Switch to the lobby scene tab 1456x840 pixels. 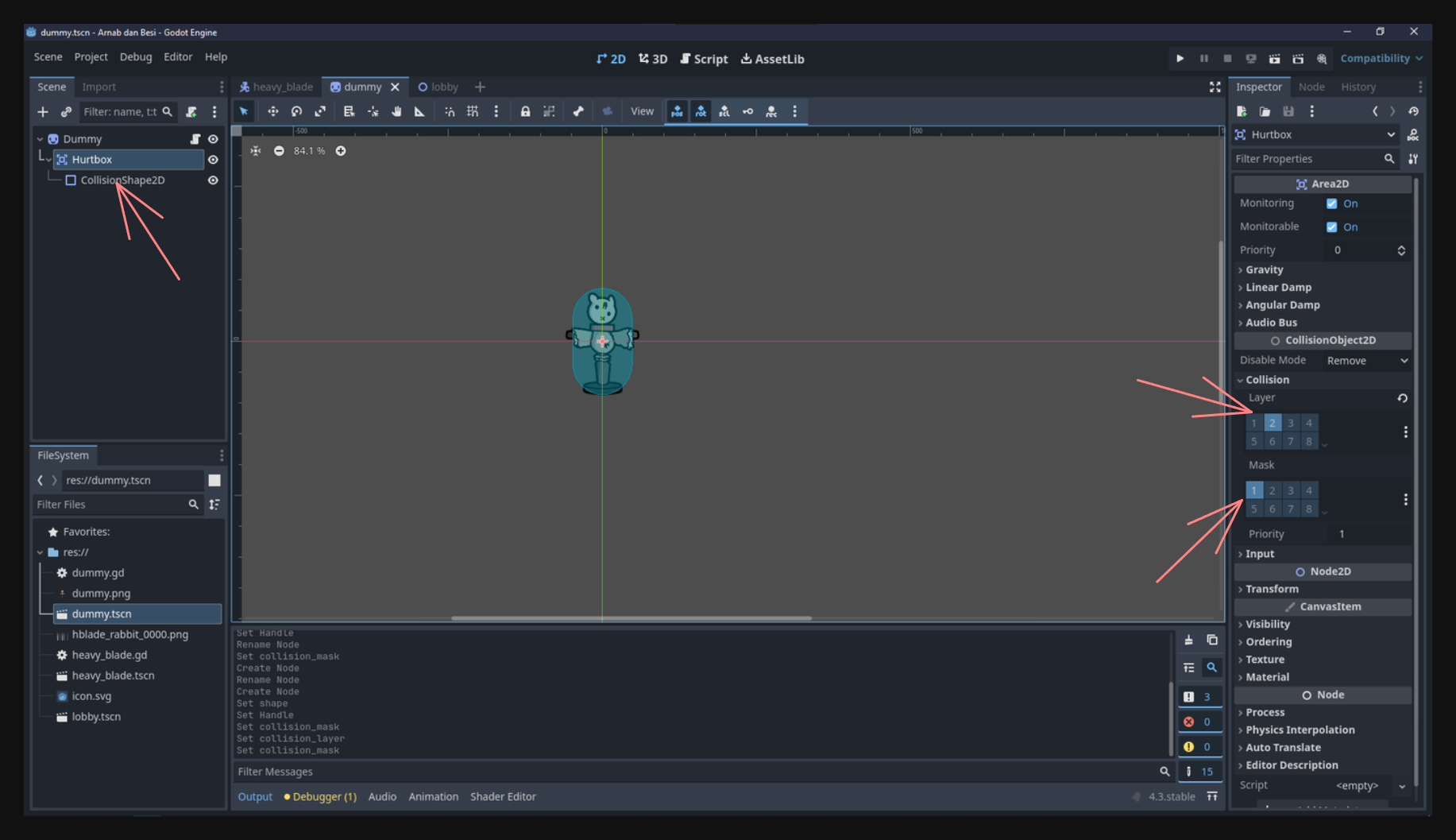pyautogui.click(x=438, y=87)
